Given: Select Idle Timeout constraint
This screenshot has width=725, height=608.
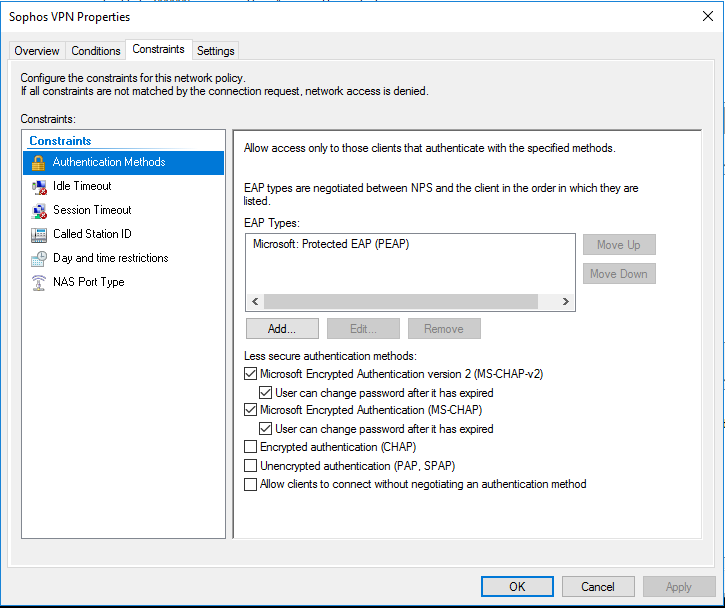Looking at the screenshot, I should [123, 186].
